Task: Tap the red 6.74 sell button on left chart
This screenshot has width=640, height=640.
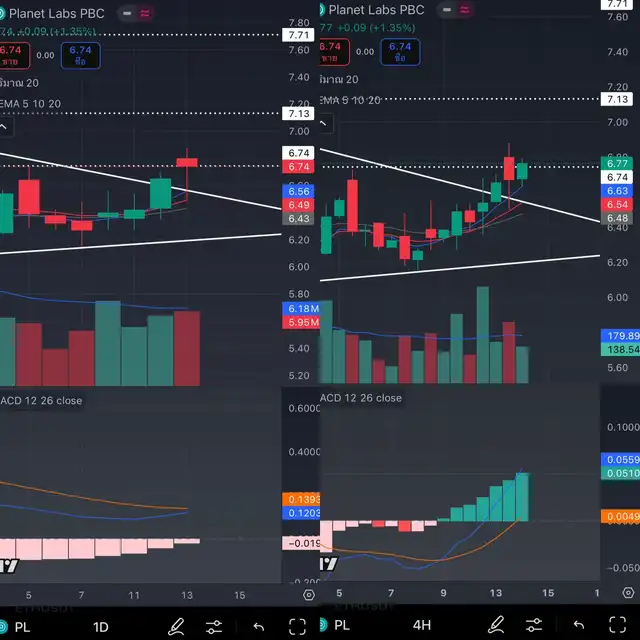Action: point(13,53)
